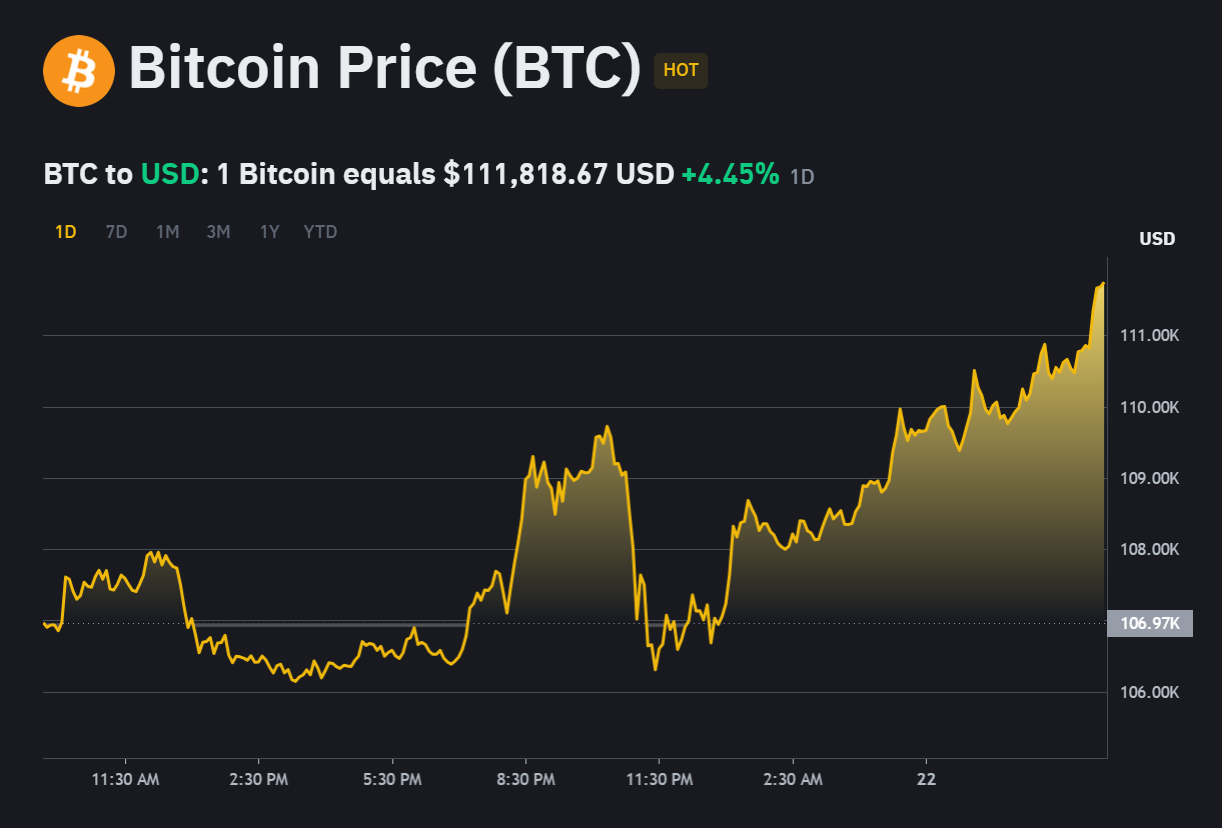Click the 8:30 PM time axis label
1222x828 pixels.
click(x=526, y=779)
